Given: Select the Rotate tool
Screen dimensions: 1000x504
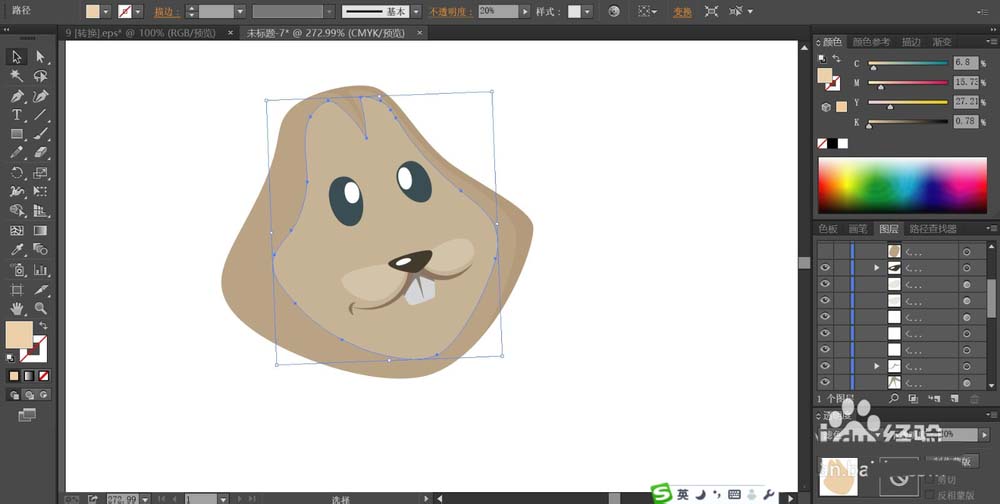Looking at the screenshot, I should [x=17, y=173].
